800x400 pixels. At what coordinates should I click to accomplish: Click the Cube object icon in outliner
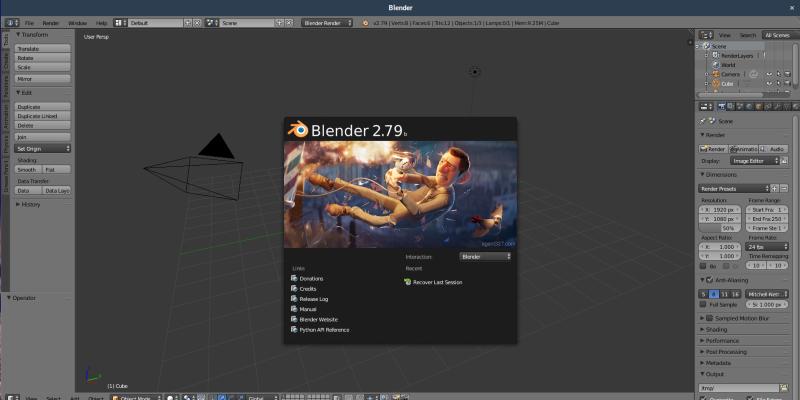click(715, 84)
